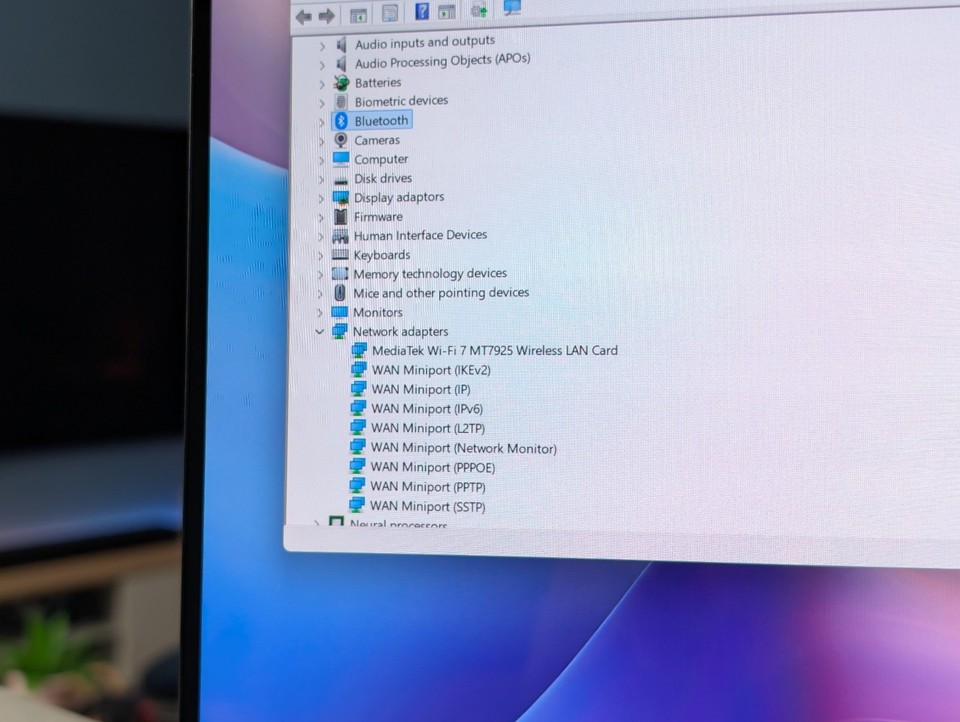Viewport: 960px width, 722px height.
Task: Click the mouse icon beside Mice and other pointing devices
Action: point(340,293)
